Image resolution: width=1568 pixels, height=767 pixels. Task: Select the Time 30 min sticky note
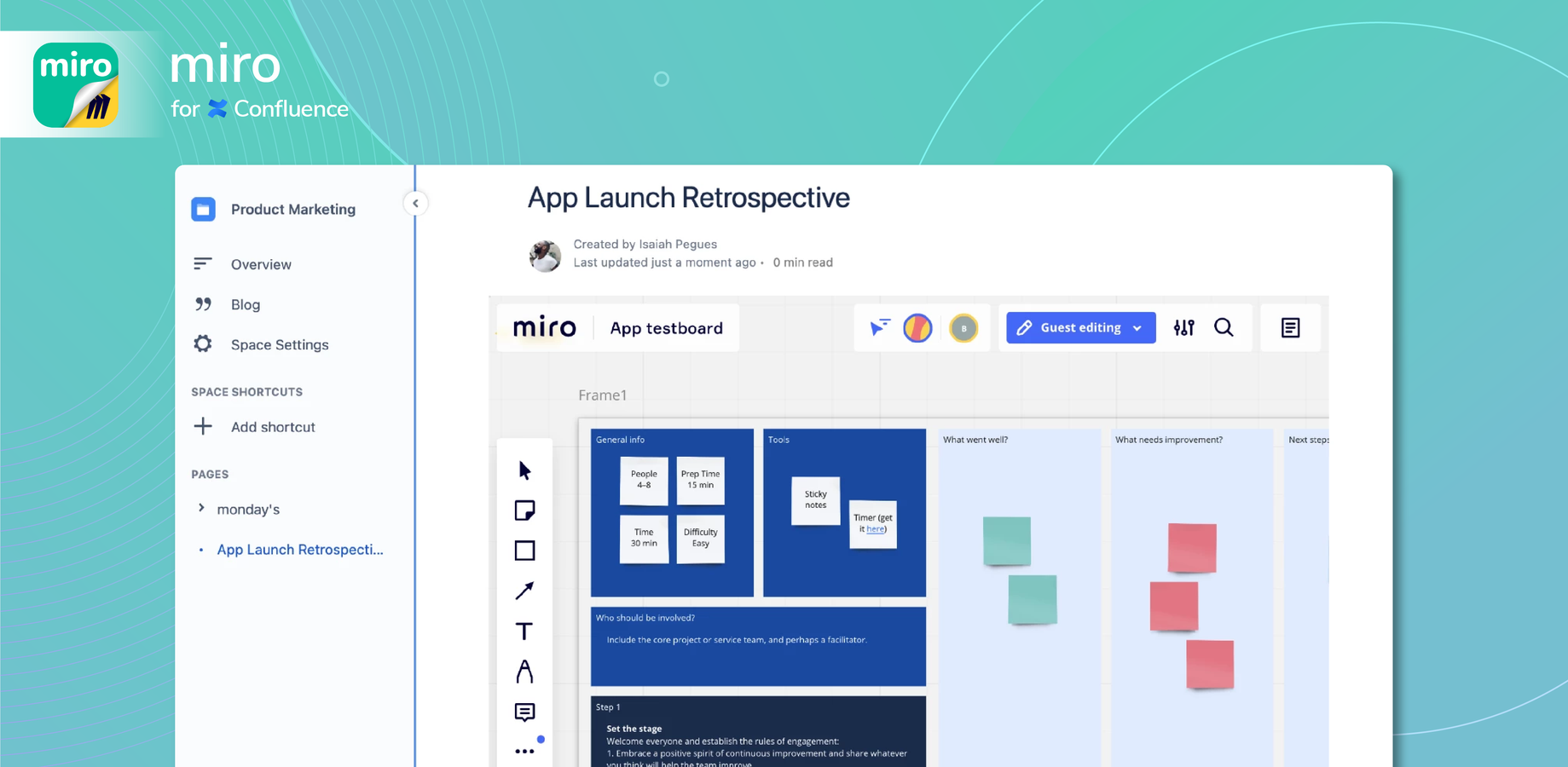click(x=644, y=539)
